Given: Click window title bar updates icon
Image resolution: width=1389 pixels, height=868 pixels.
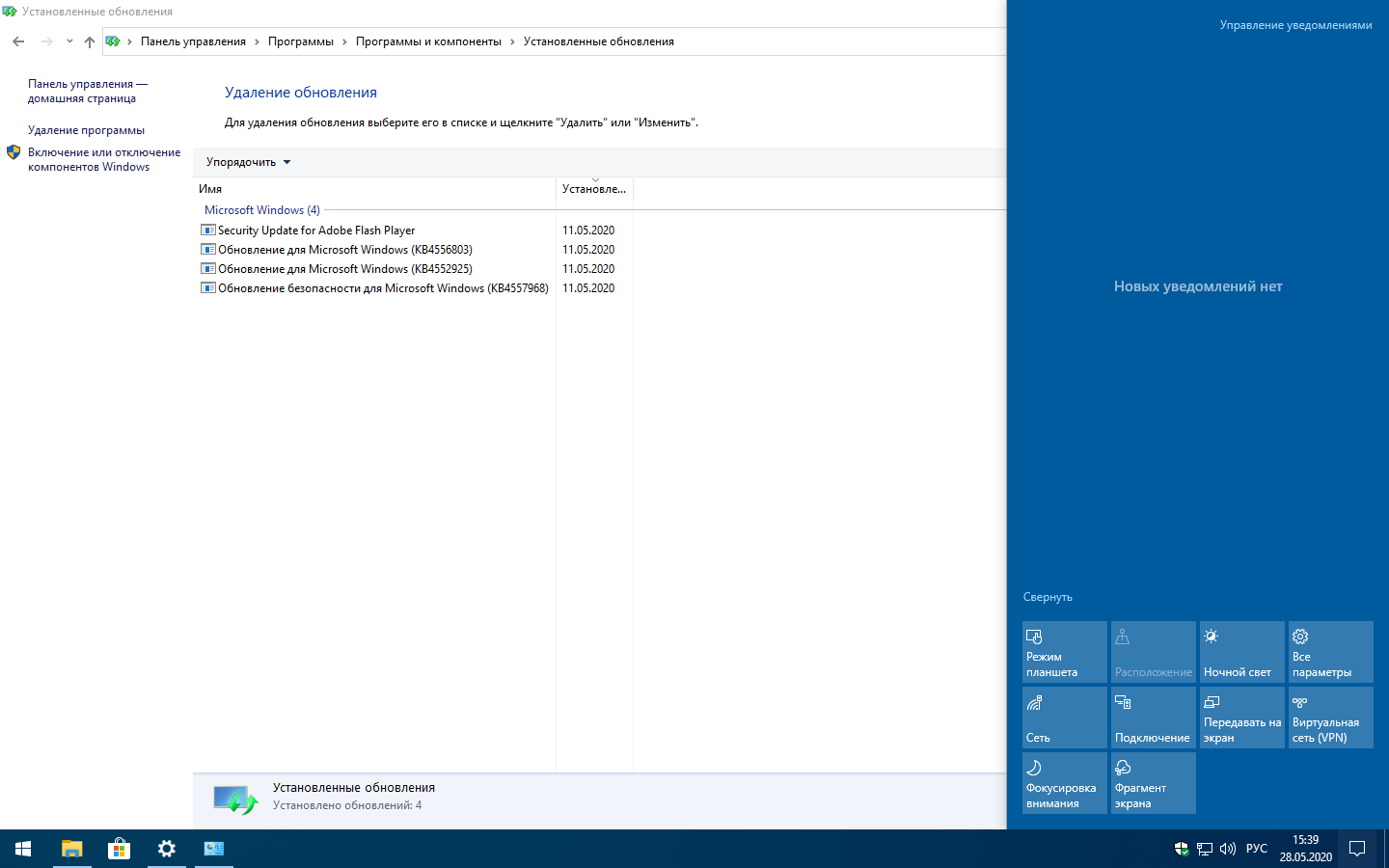Looking at the screenshot, I should point(10,12).
